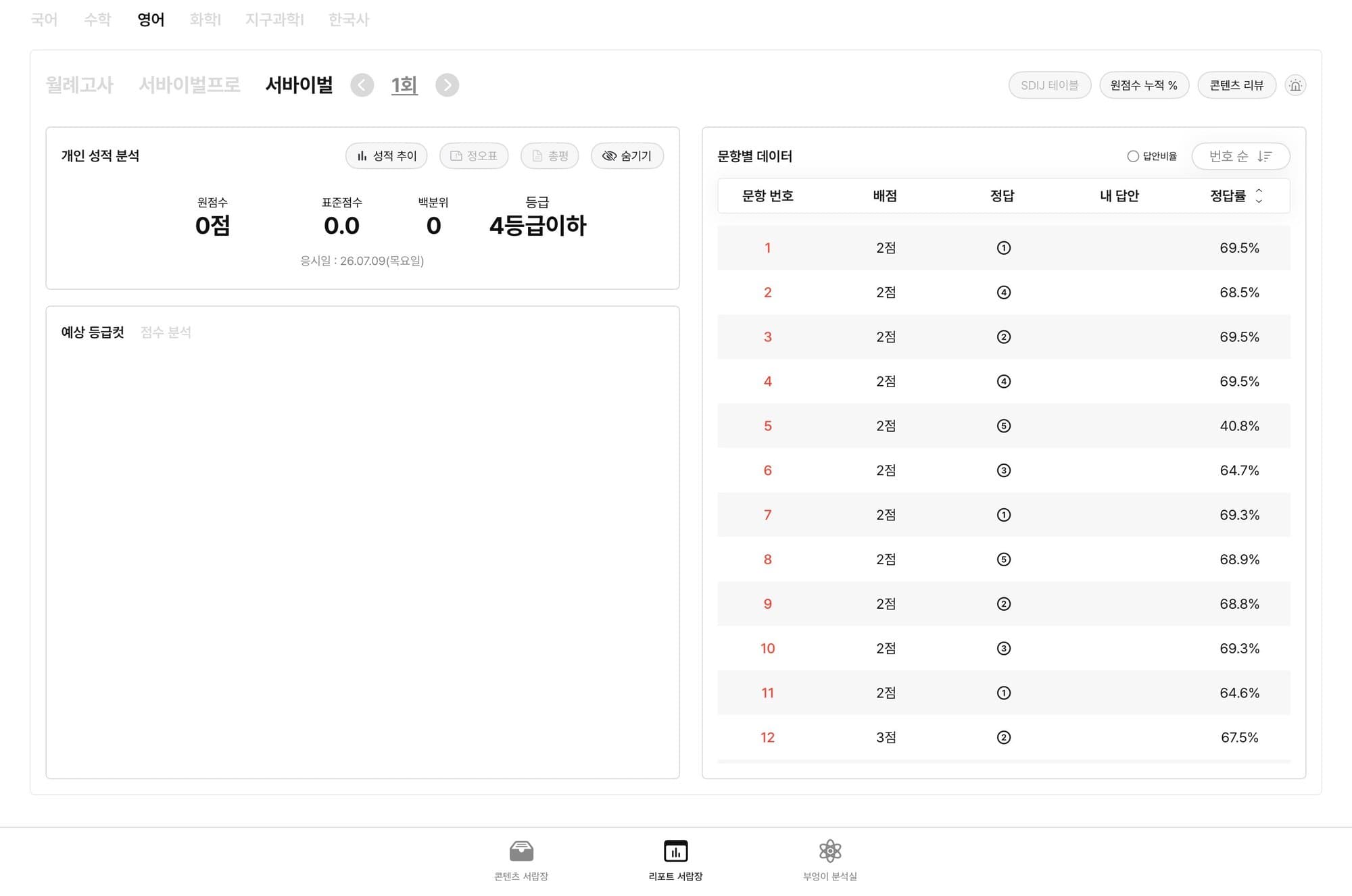The height and width of the screenshot is (896, 1352).
Task: Select question number 6 row
Action: (x=1004, y=470)
